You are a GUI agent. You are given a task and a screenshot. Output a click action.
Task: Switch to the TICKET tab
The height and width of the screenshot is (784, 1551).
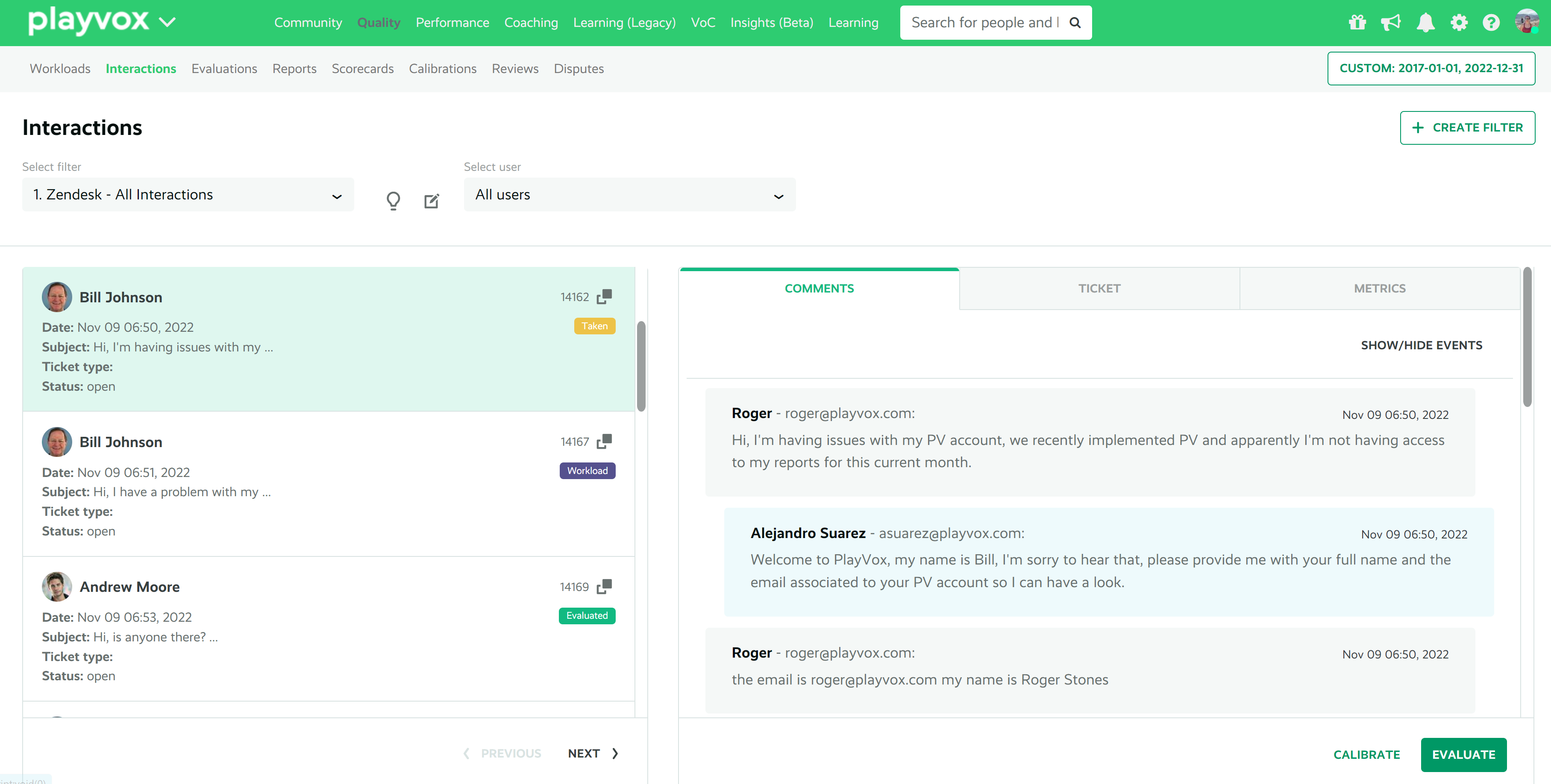(x=1099, y=288)
